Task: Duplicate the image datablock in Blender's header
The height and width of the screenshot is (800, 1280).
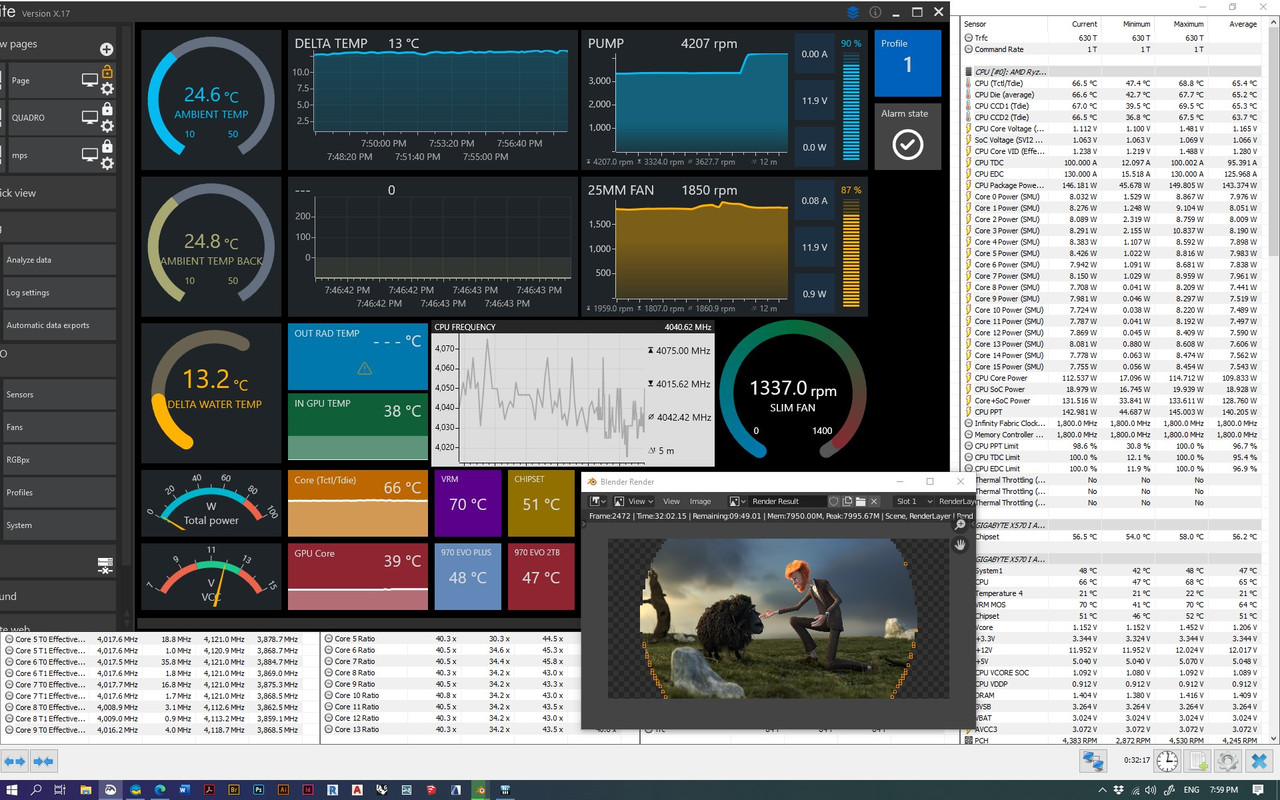Action: pyautogui.click(x=847, y=501)
